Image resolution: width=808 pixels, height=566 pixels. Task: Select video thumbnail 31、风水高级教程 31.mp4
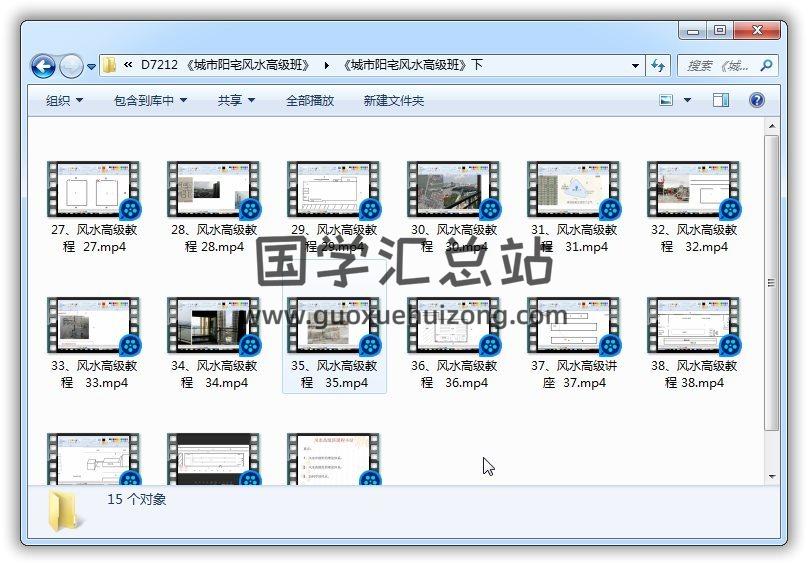pos(574,190)
